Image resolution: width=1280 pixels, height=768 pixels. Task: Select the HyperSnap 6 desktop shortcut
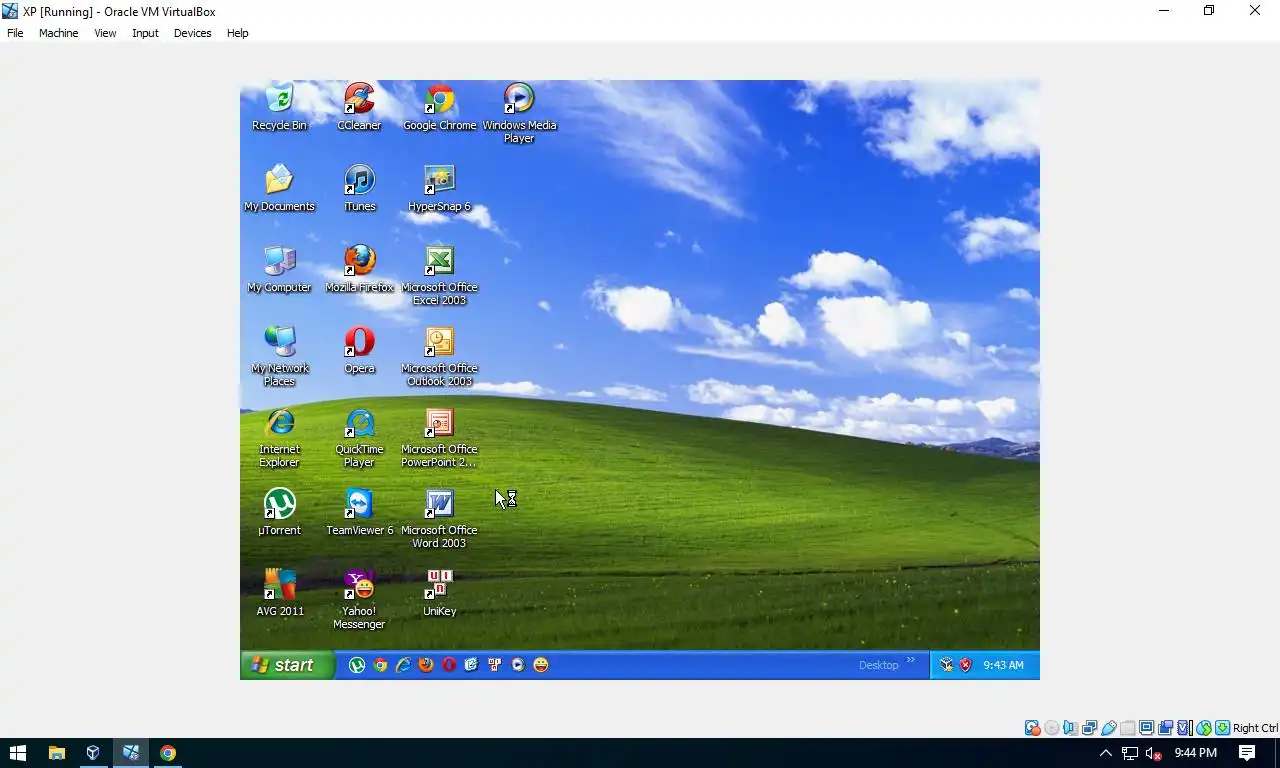click(x=439, y=188)
